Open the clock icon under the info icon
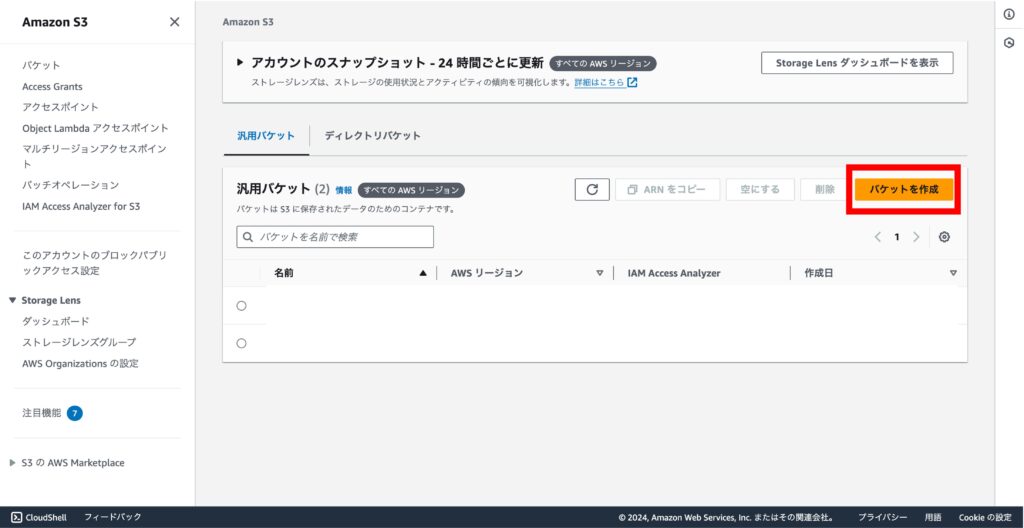 [x=1009, y=43]
